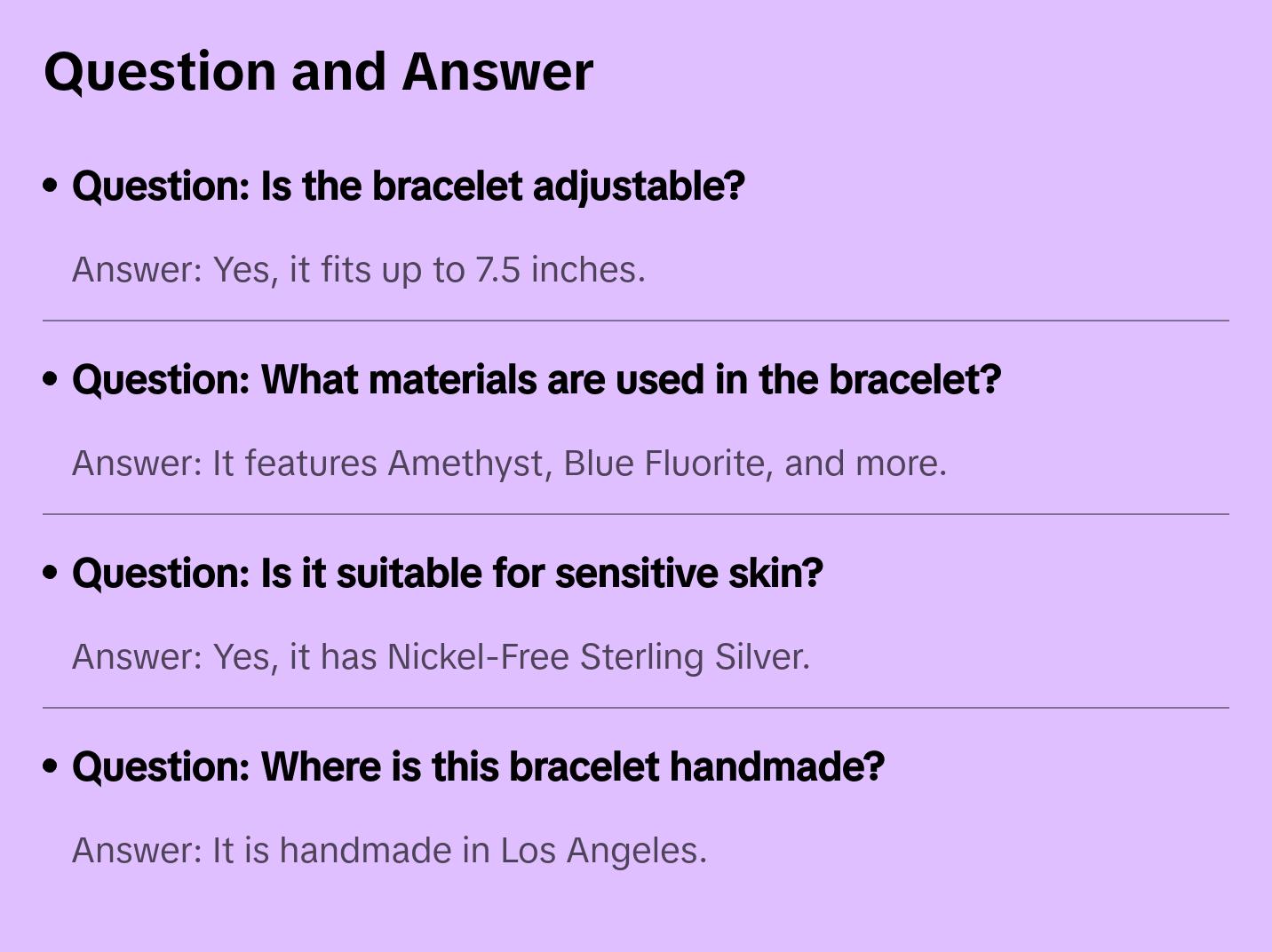Click question about where bracelet is handmade
The width and height of the screenshot is (1272, 952).
[478, 766]
